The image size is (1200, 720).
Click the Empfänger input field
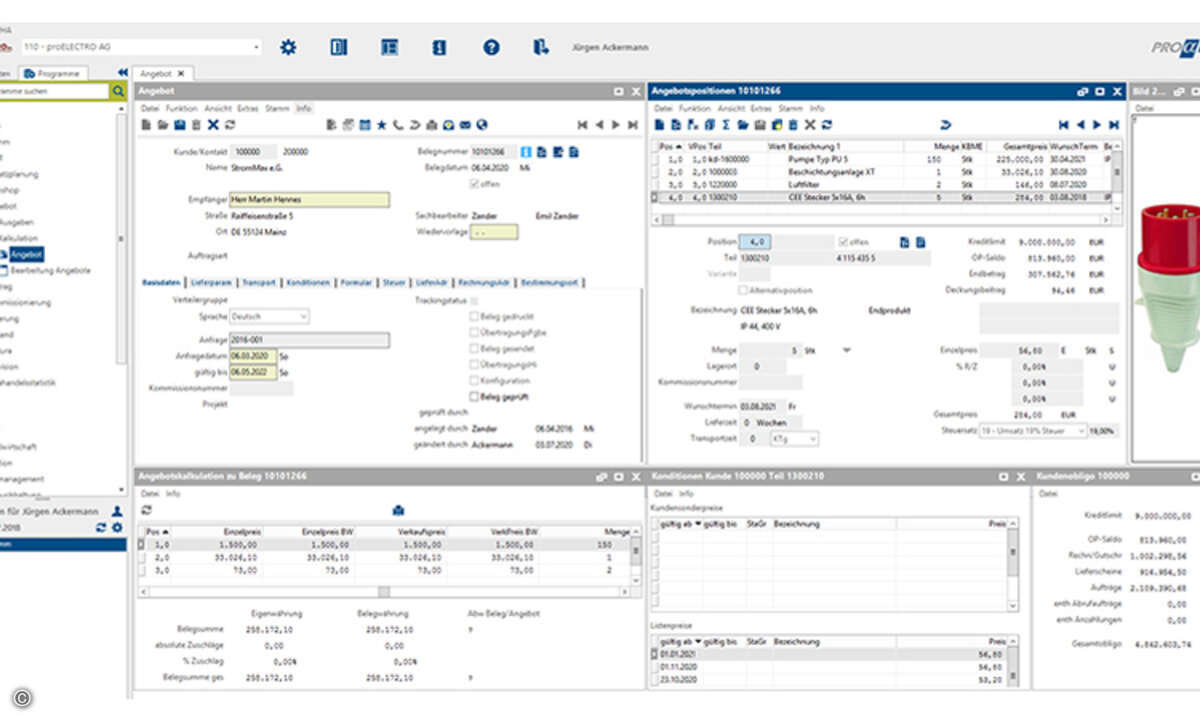point(309,199)
